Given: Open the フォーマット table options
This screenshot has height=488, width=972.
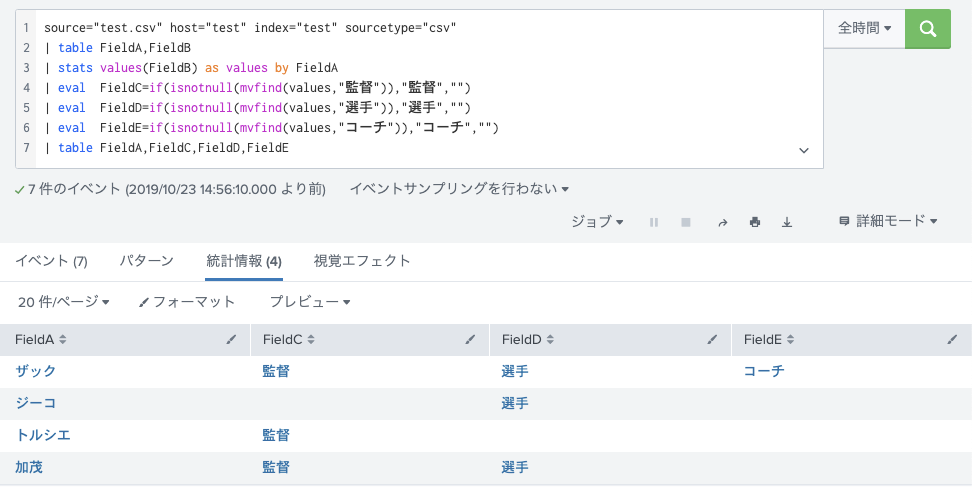Looking at the screenshot, I should pyautogui.click(x=187, y=302).
